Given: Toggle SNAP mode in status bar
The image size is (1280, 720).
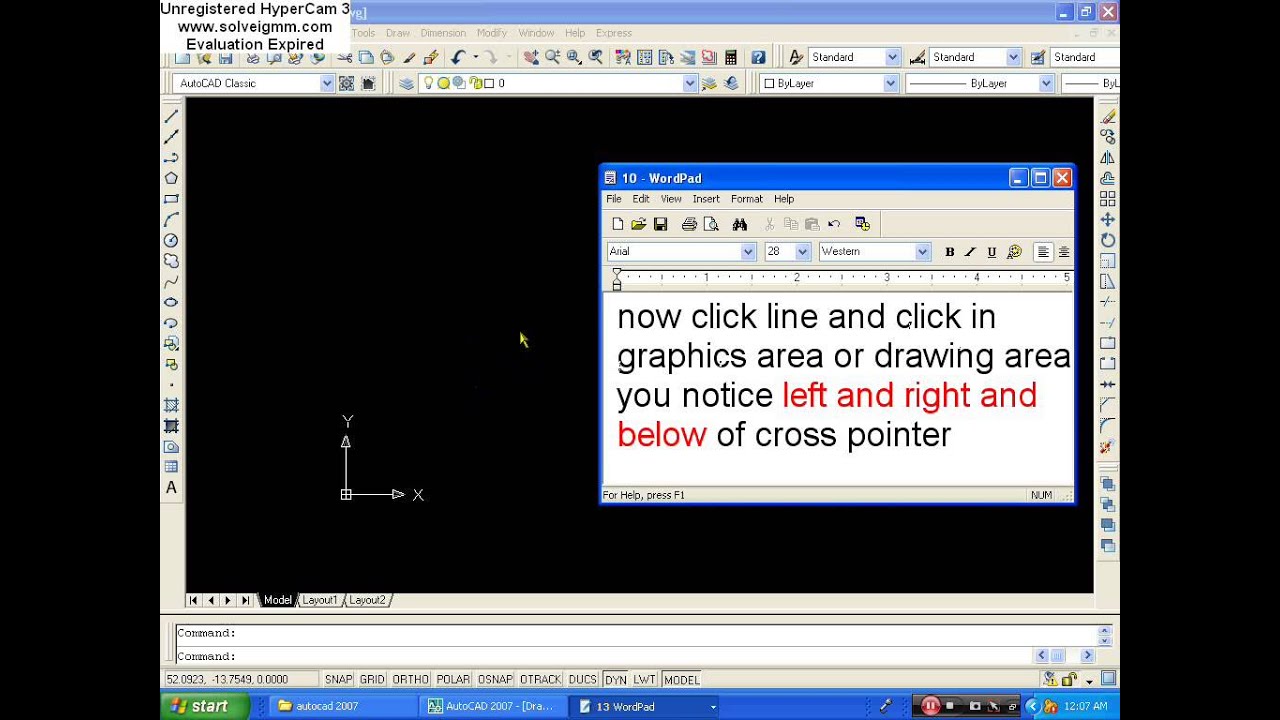Looking at the screenshot, I should tap(339, 679).
